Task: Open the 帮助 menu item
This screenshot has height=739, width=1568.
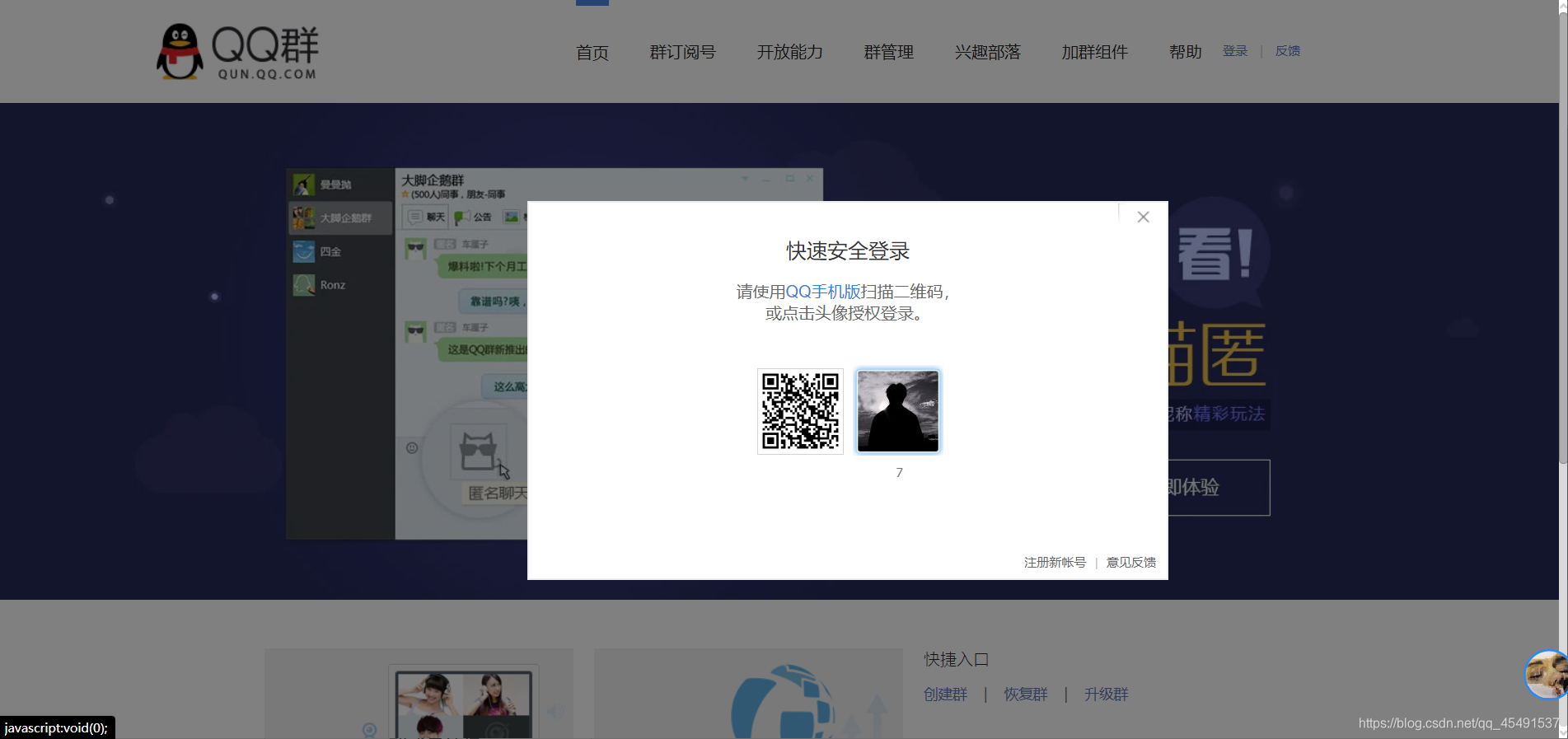Action: 1185,53
